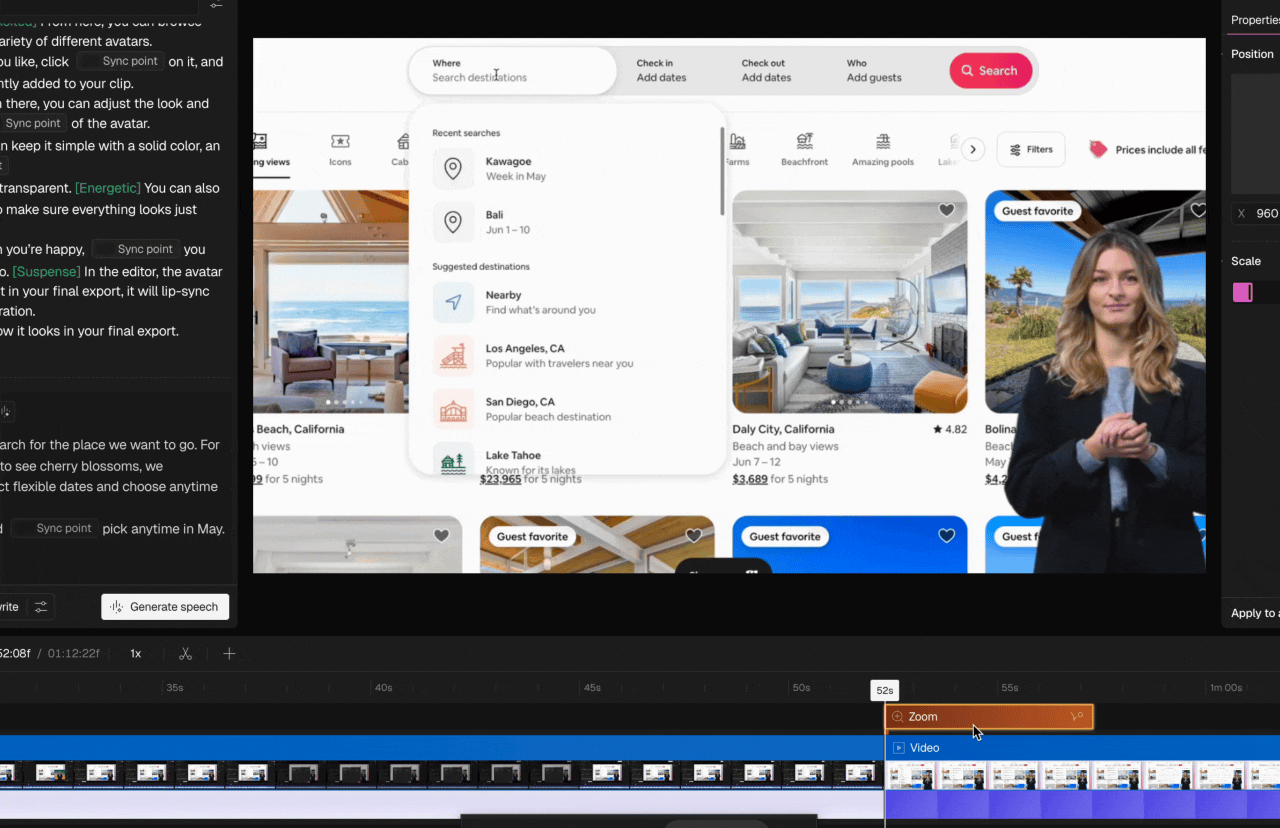1280x828 pixels.
Task: Click the $23,965 for 5 nights price
Action: click(530, 479)
